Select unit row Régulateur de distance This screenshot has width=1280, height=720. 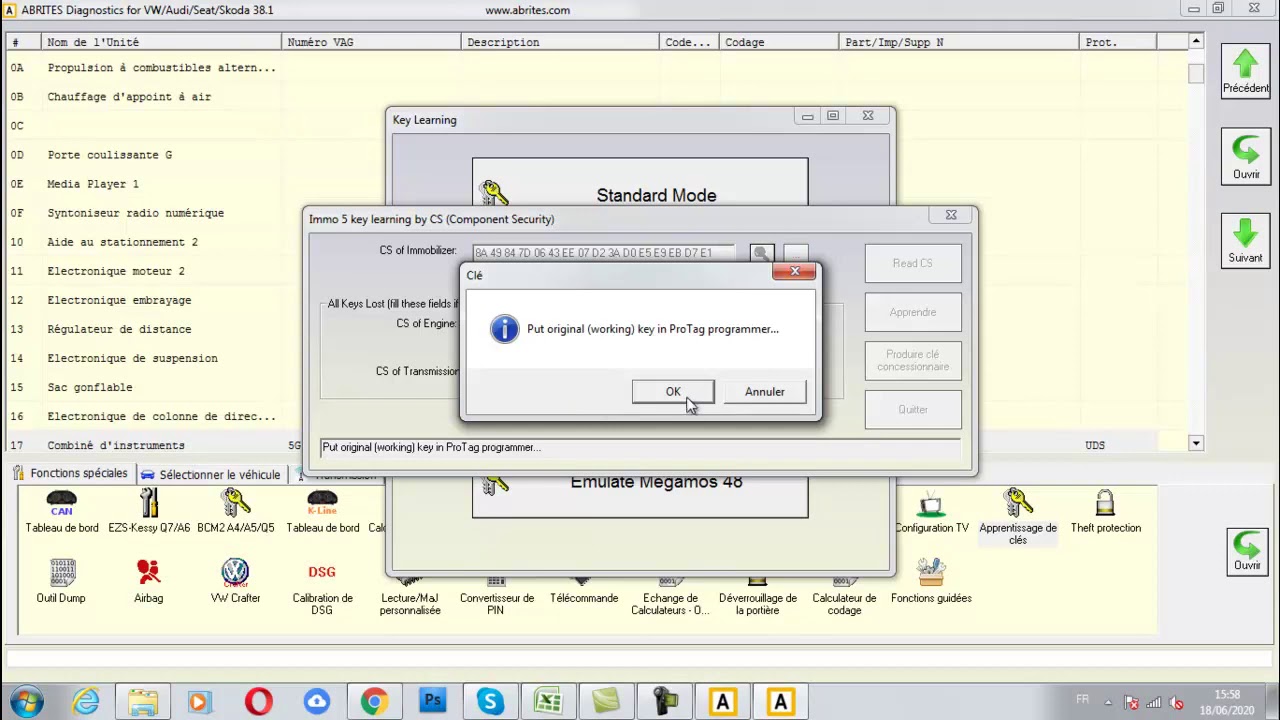tap(597, 329)
